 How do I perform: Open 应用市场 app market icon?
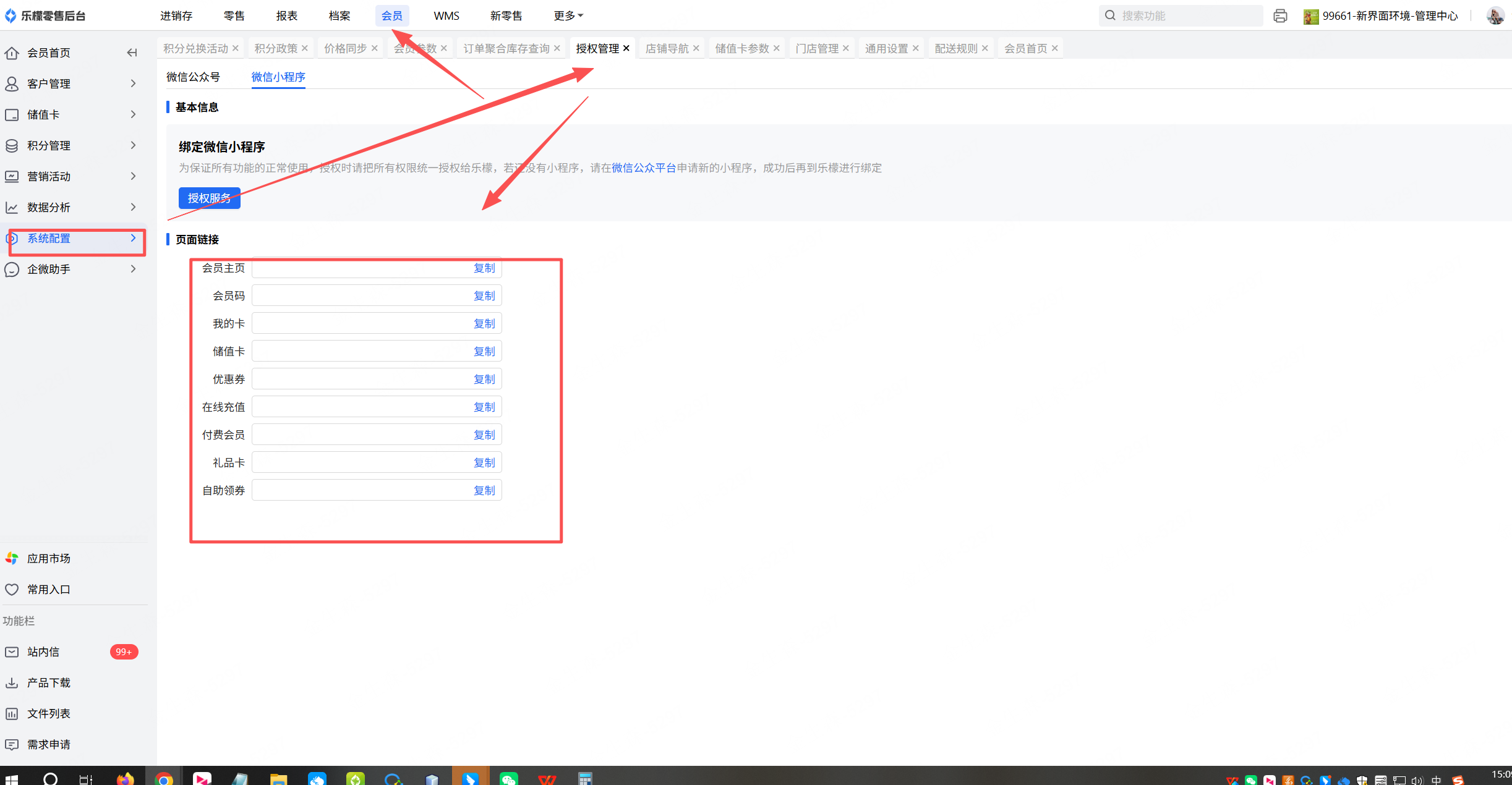click(12, 558)
